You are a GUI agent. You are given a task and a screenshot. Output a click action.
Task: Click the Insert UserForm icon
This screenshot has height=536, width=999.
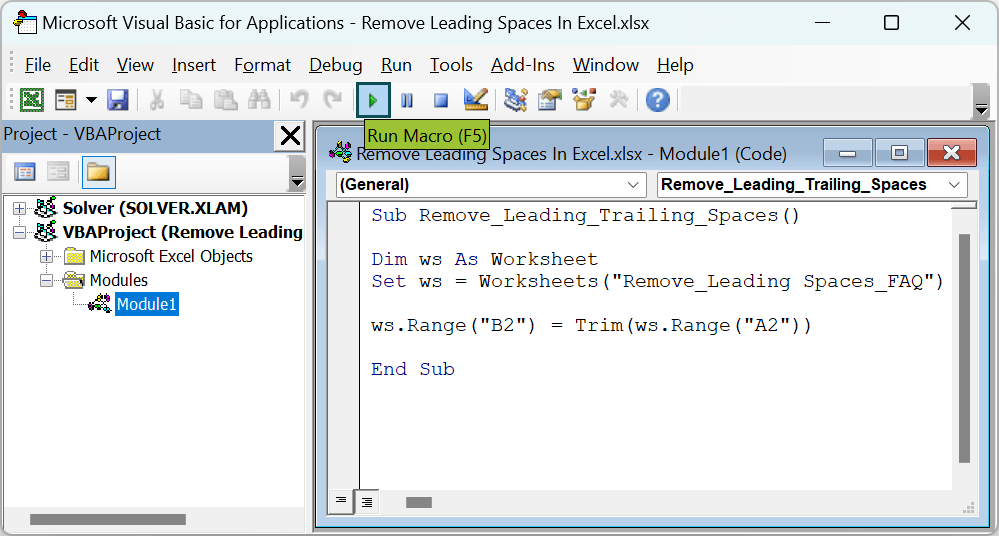tap(66, 100)
